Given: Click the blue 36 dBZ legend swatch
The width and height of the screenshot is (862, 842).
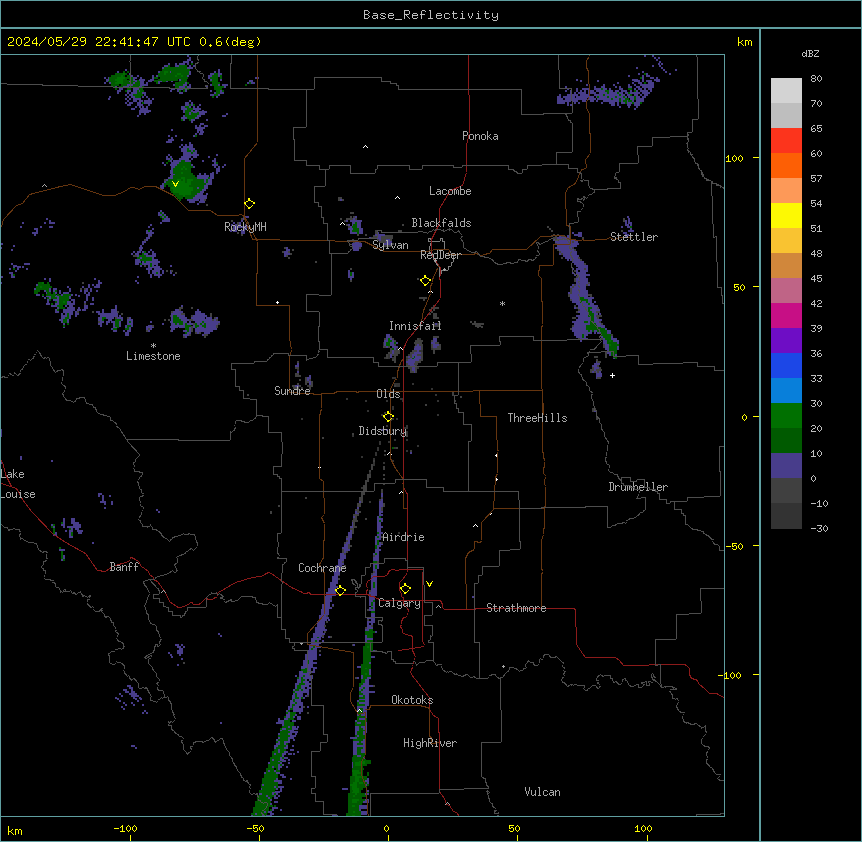Looking at the screenshot, I should point(786,365).
